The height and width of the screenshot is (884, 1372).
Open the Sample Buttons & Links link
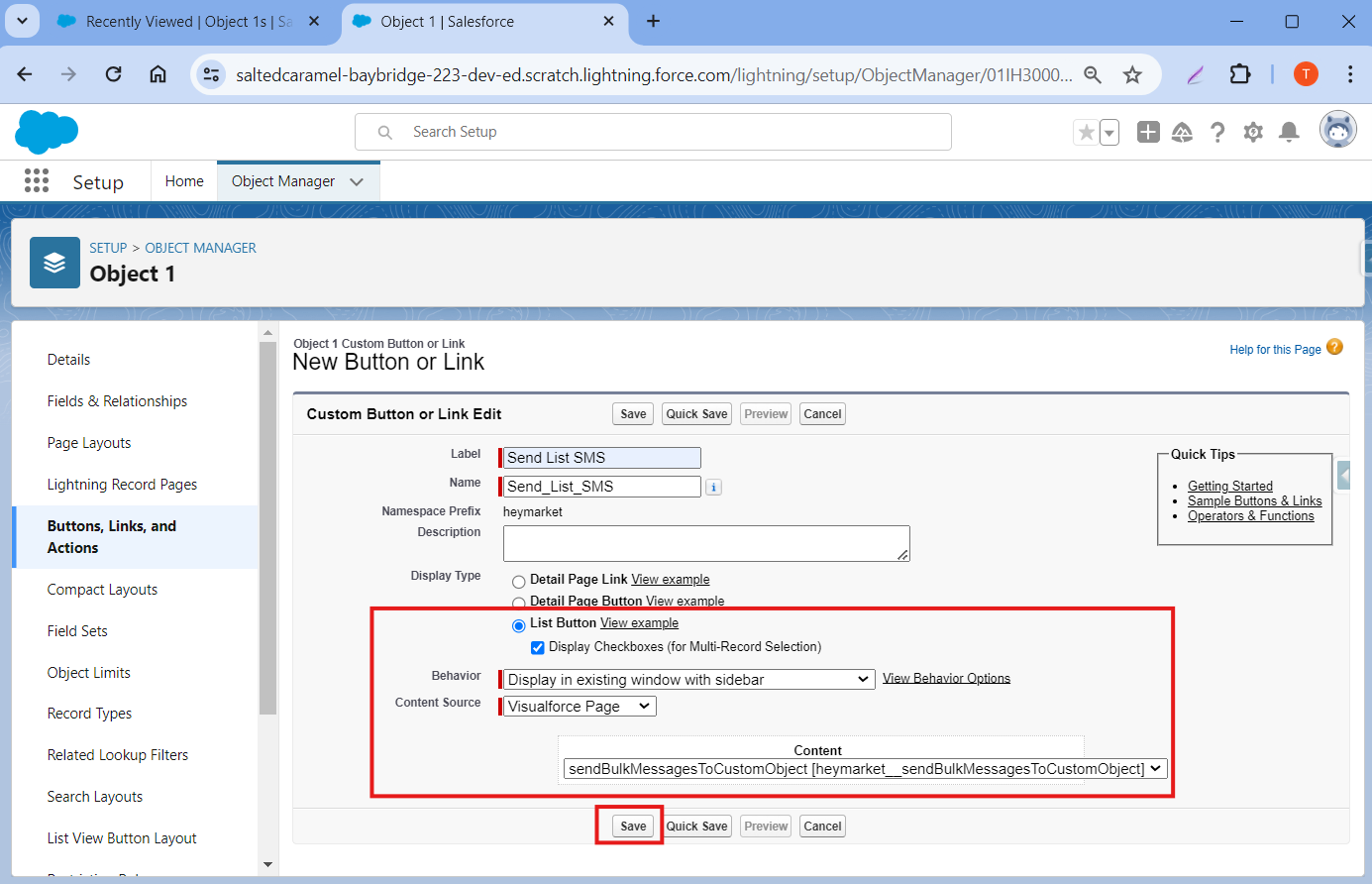(1255, 500)
